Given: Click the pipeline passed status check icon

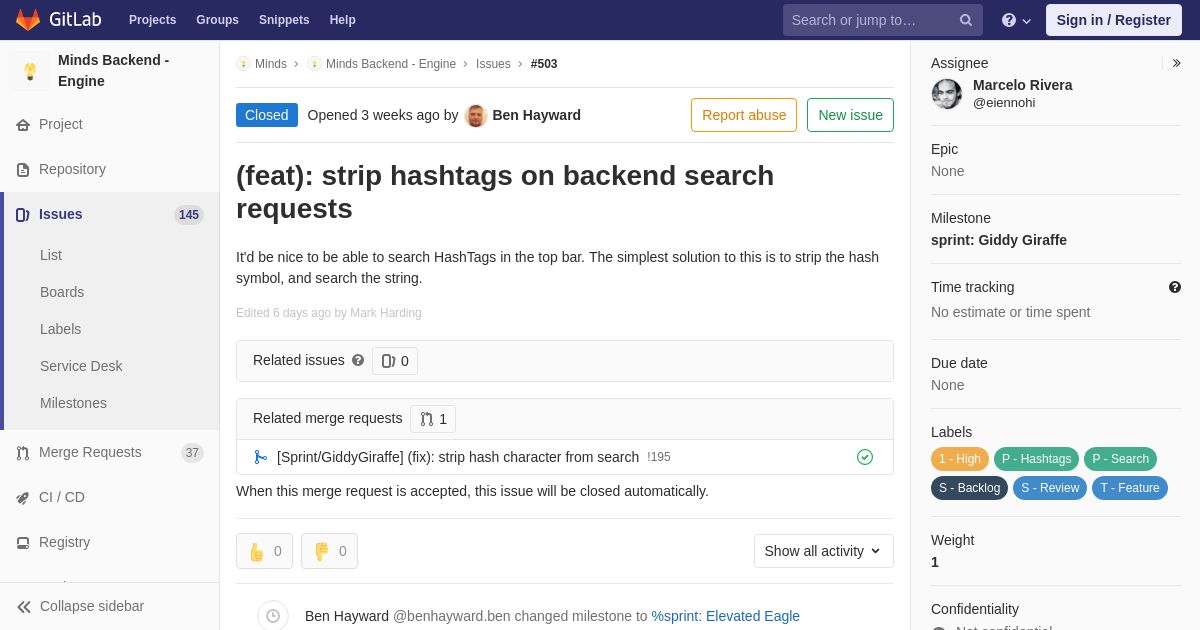Looking at the screenshot, I should pos(865,457).
